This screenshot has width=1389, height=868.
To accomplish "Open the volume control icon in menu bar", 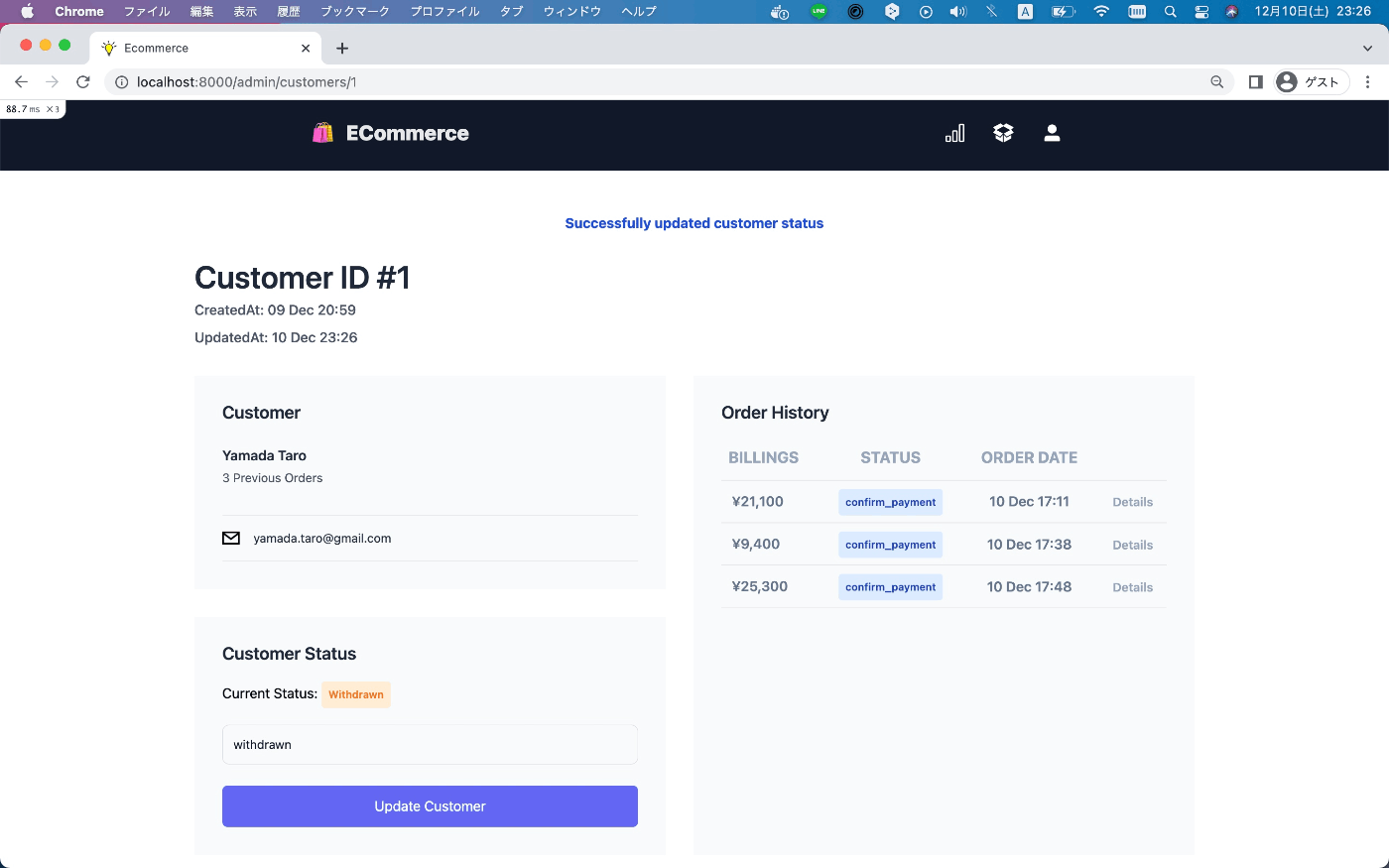I will 956,11.
